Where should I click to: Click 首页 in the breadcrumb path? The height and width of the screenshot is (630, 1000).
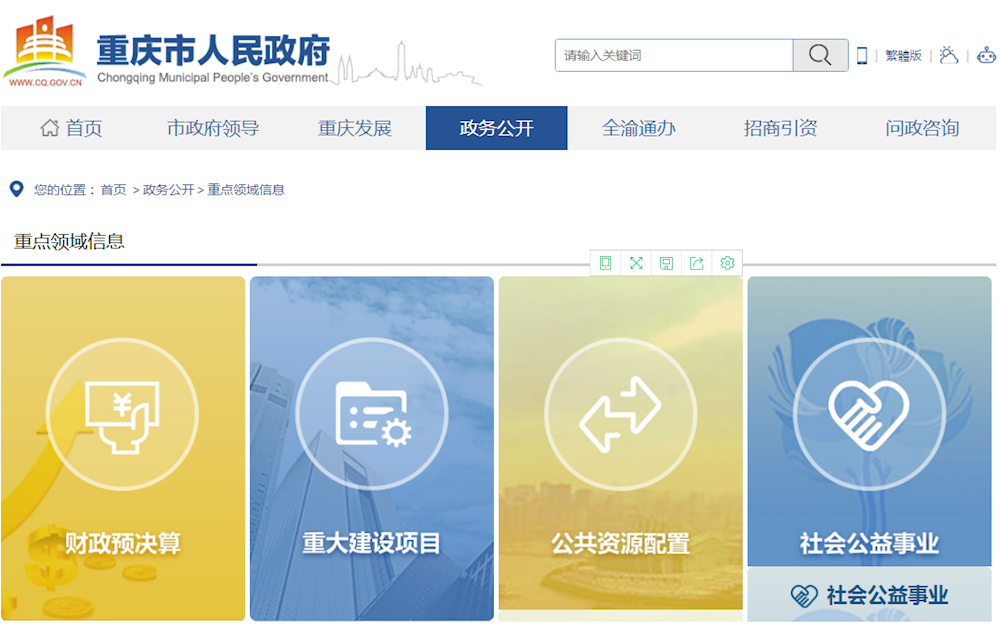pyautogui.click(x=113, y=190)
